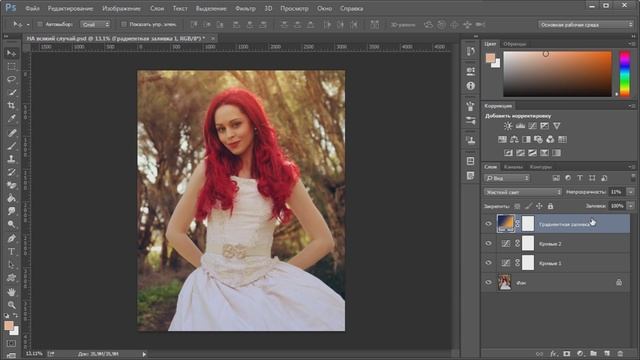Open the Изображение menu
640x360 pixels.
[x=121, y=8]
